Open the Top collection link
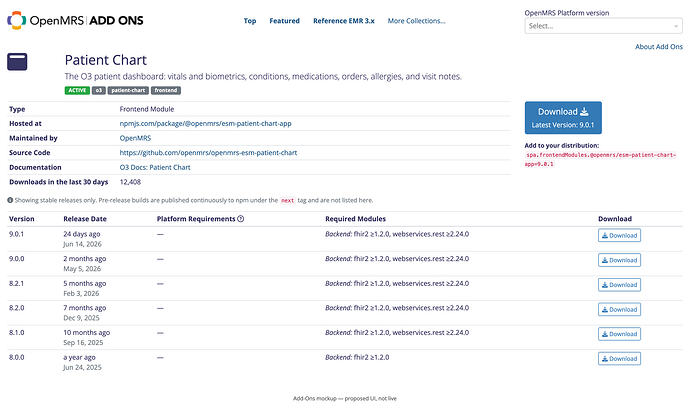This screenshot has width=690, height=408. (250, 21)
